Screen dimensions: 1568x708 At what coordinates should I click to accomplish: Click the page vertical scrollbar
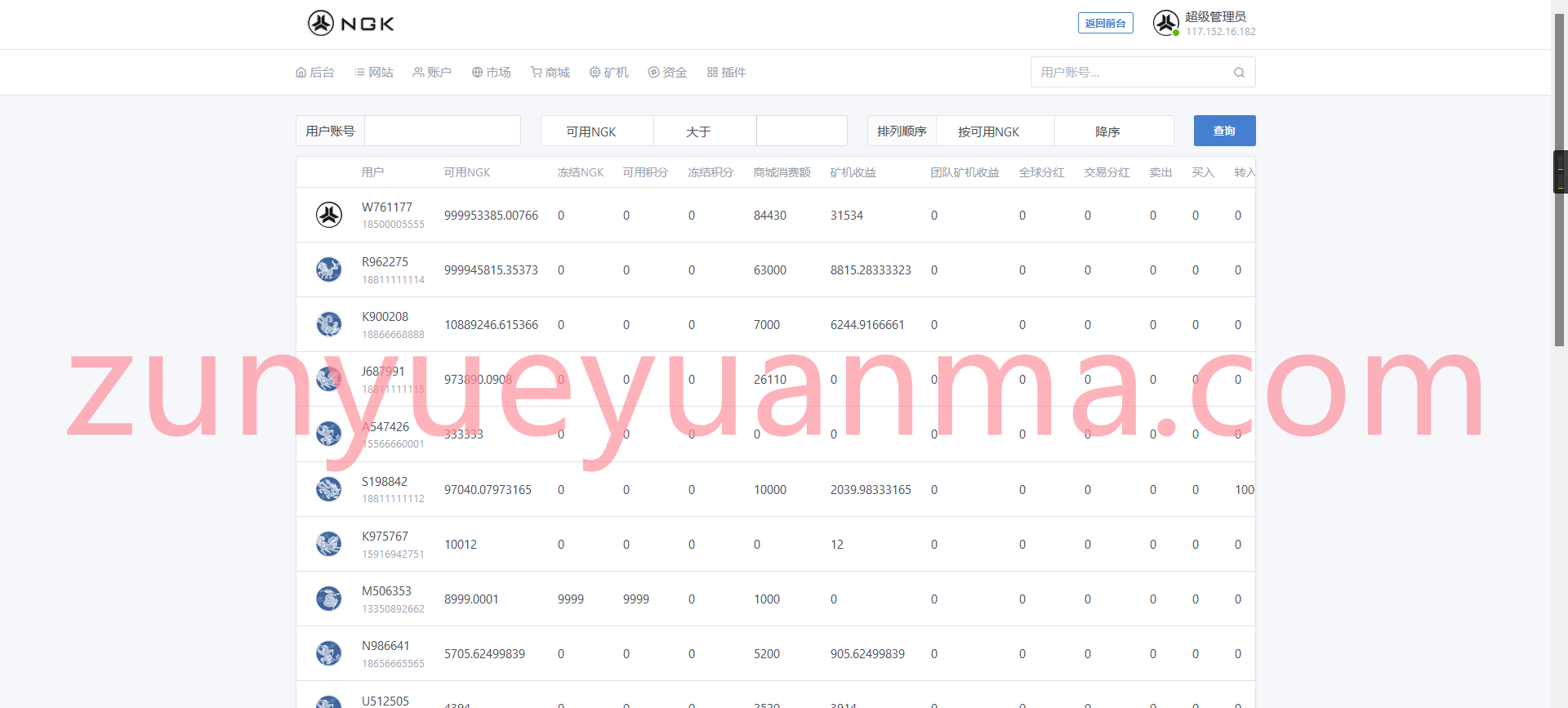1560,180
